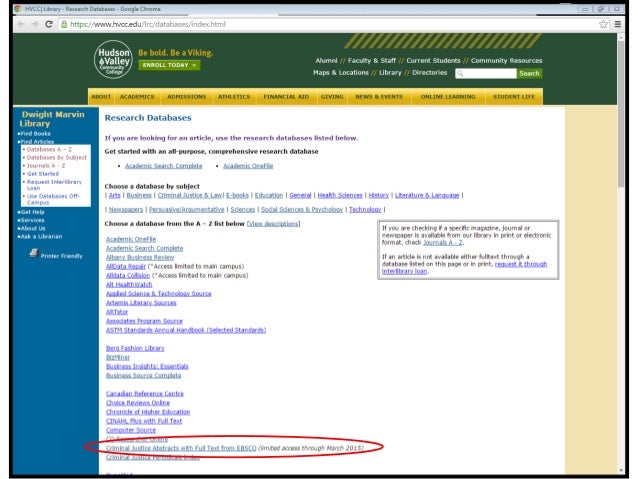
Task: Choose the Newspapers subject link
Action: point(126,210)
